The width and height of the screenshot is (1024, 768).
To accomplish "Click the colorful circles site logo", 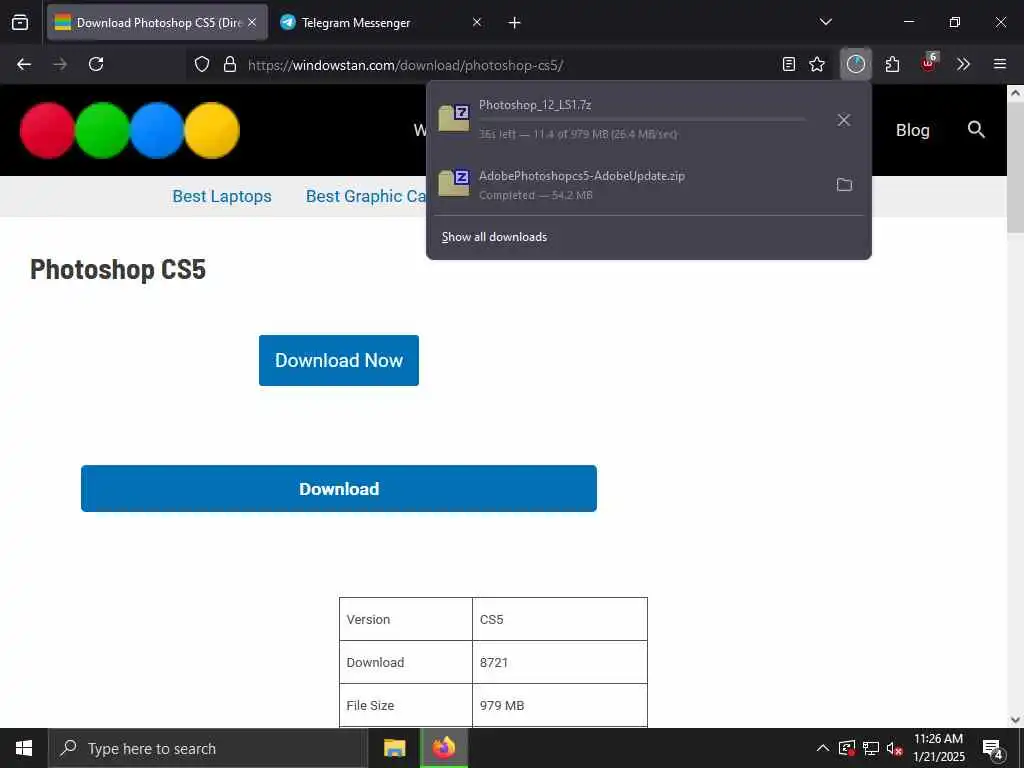I will (130, 130).
